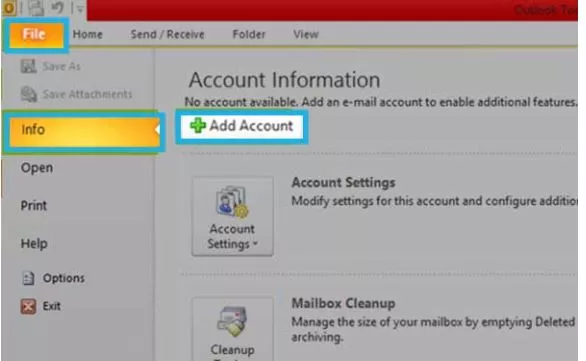Select Open in the backstage menu
Viewport: 586px width, 361px height.
point(37,168)
